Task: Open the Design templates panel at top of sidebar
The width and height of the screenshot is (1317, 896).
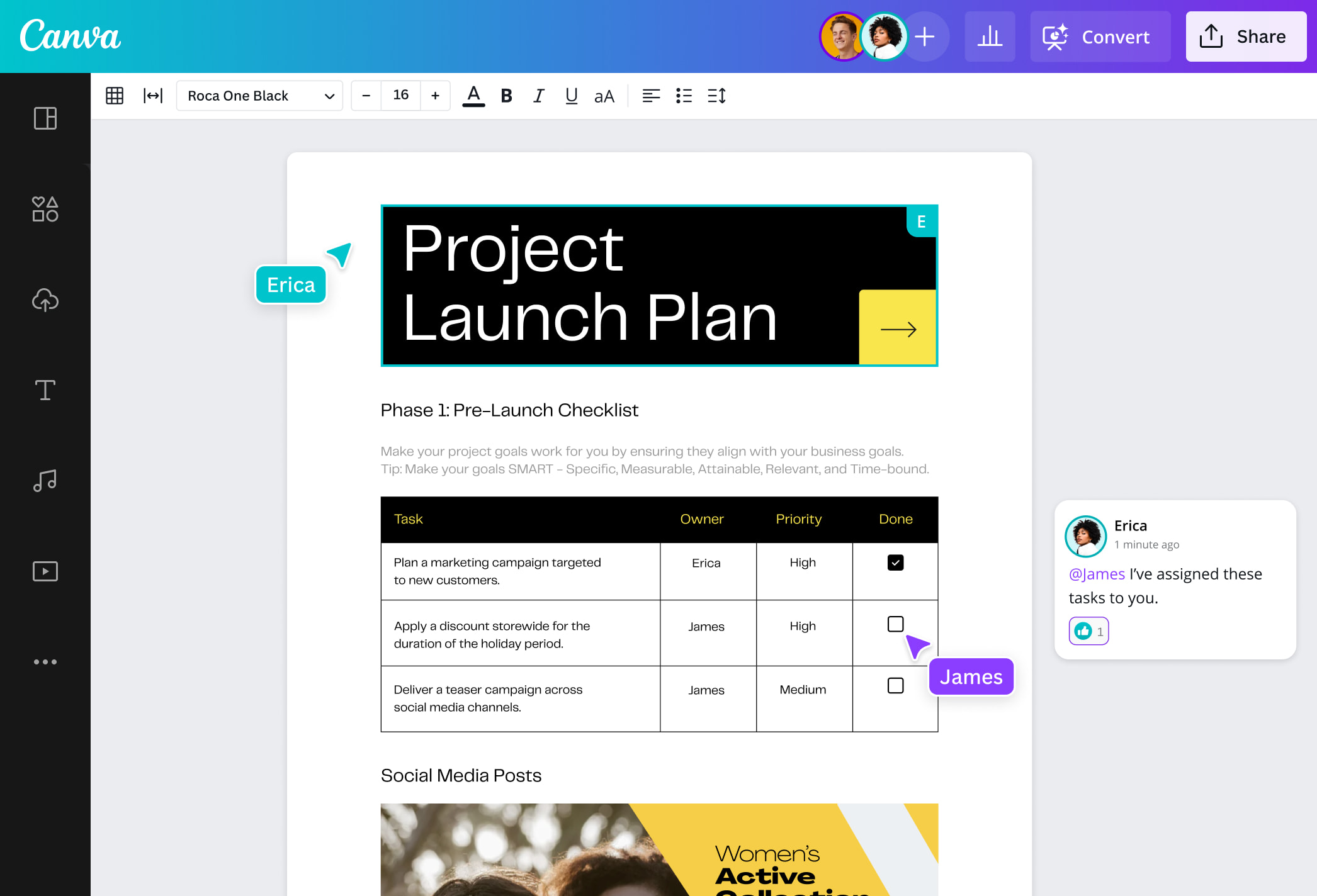Action: click(45, 118)
